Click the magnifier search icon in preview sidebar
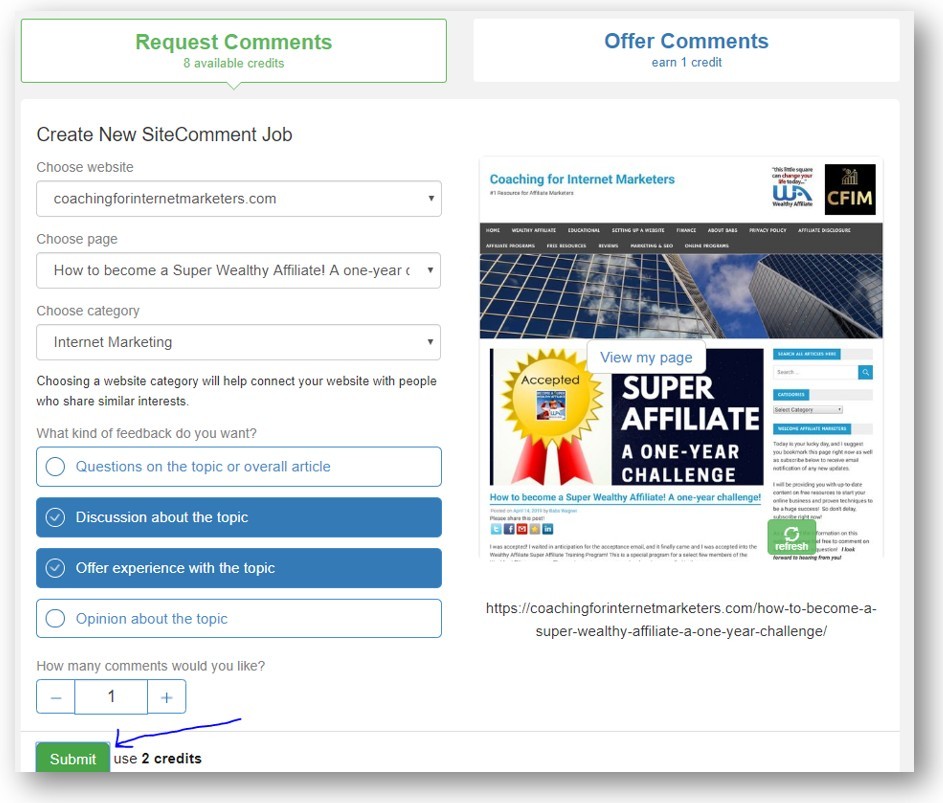The image size is (943, 803). pos(865,372)
